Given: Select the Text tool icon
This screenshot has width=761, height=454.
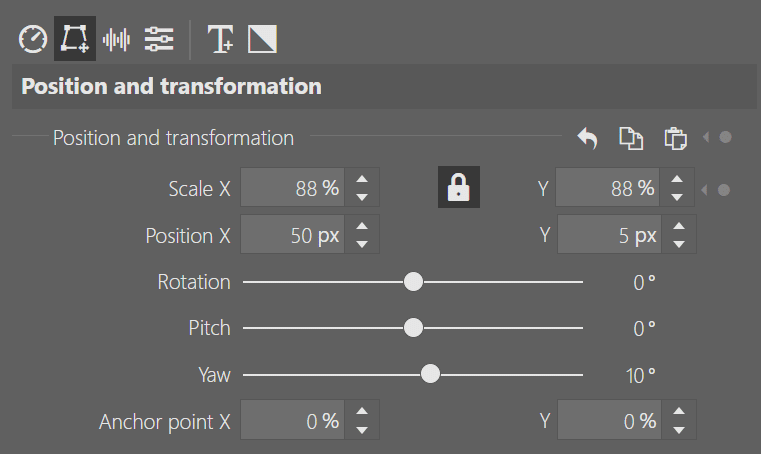Looking at the screenshot, I should pos(220,39).
